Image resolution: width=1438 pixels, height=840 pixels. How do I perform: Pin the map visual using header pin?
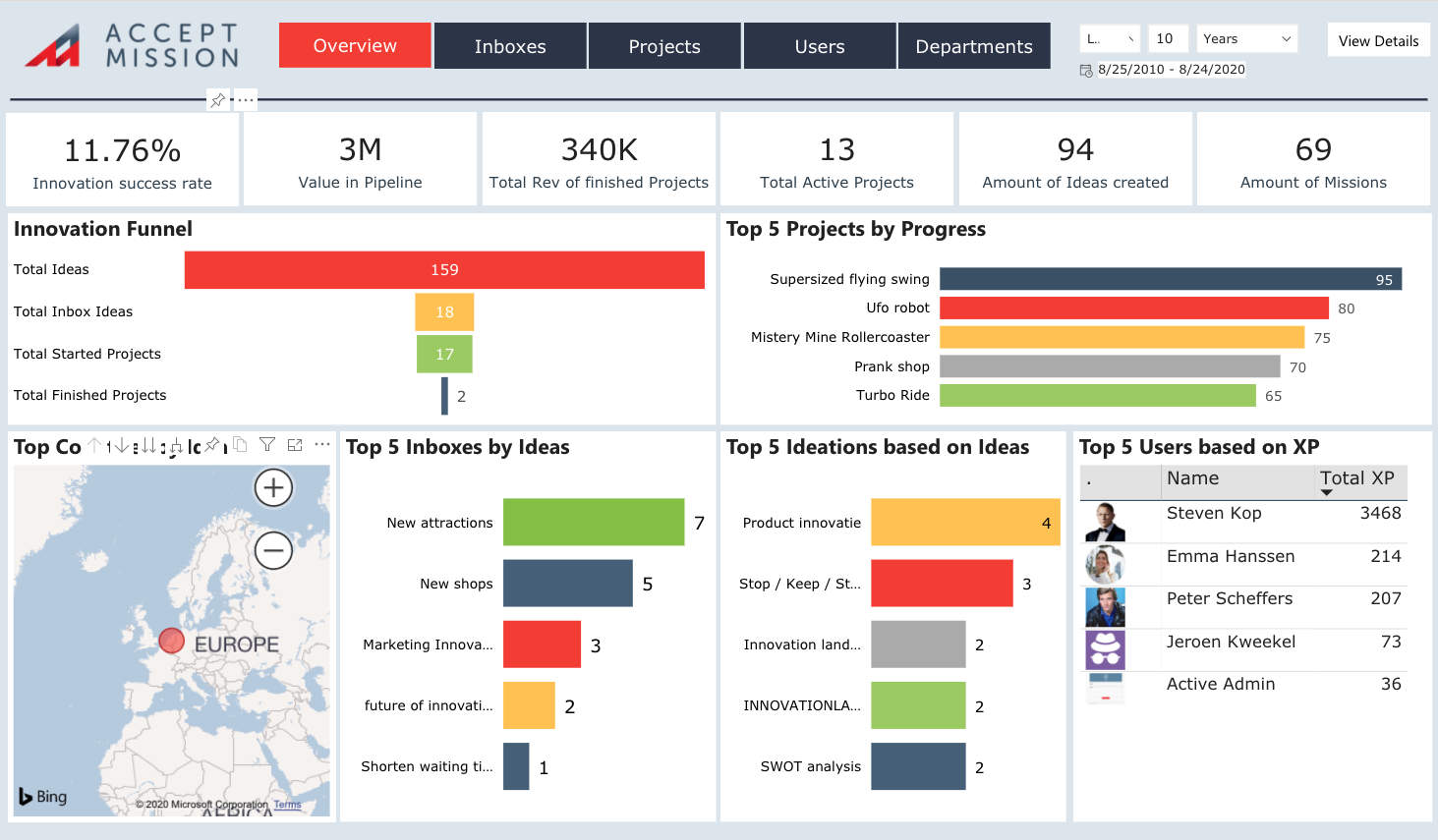212,445
